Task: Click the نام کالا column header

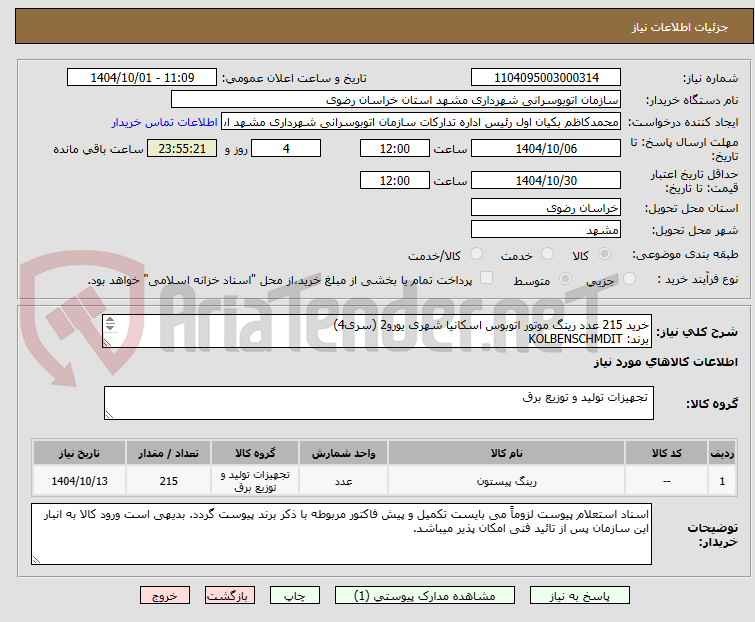Action: click(507, 453)
